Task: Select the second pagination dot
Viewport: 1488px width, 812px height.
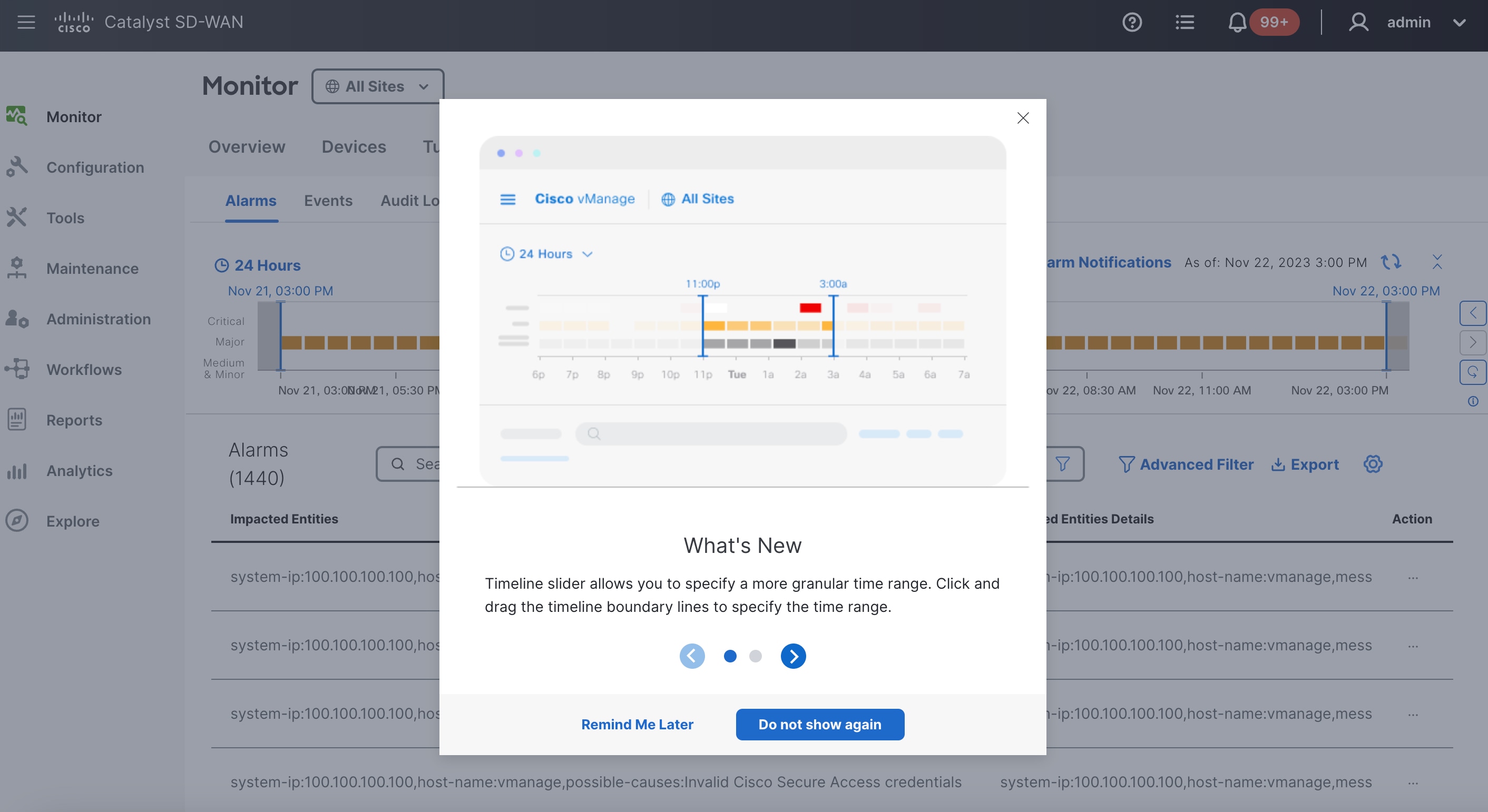Action: click(x=756, y=656)
